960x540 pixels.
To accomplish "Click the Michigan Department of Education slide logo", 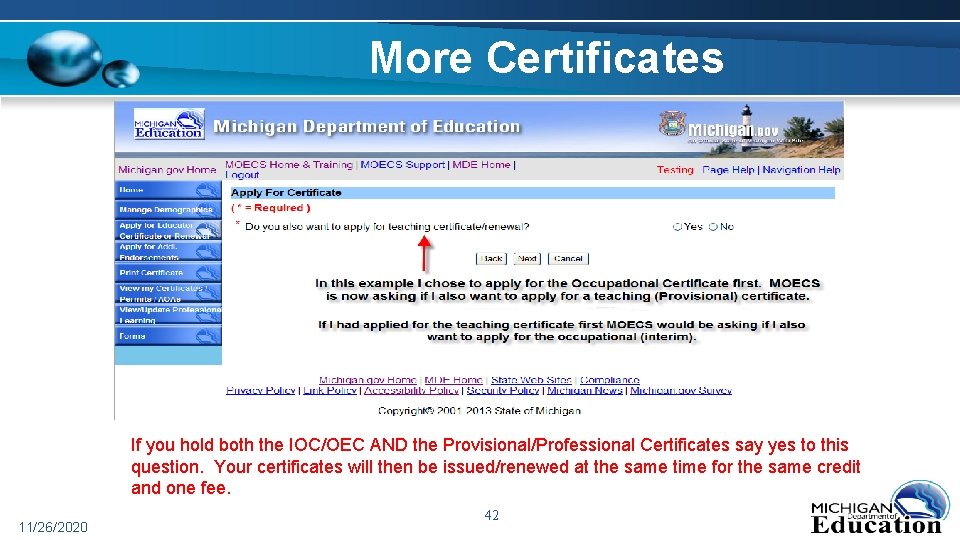I will pyautogui.click(x=879, y=508).
